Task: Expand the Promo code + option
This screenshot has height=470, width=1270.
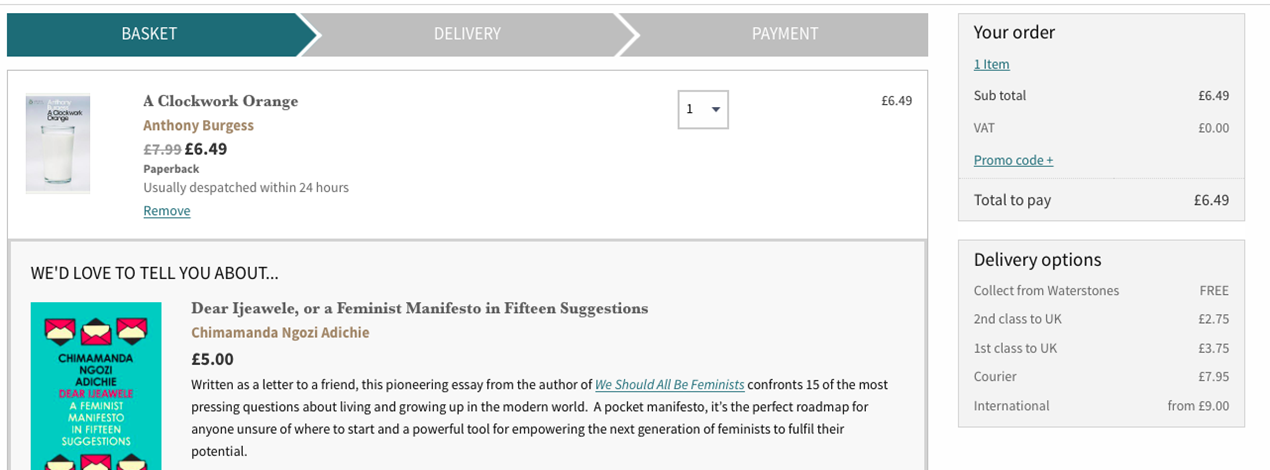Action: click(x=1013, y=160)
